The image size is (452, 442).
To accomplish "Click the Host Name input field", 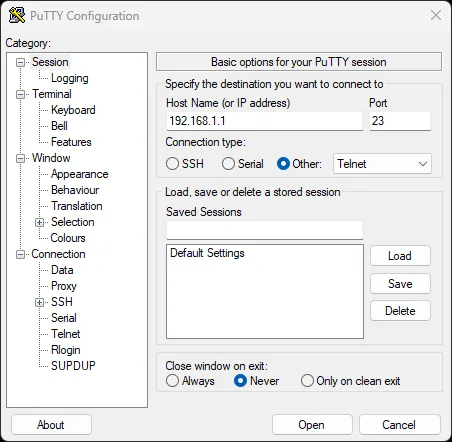I will 265,121.
